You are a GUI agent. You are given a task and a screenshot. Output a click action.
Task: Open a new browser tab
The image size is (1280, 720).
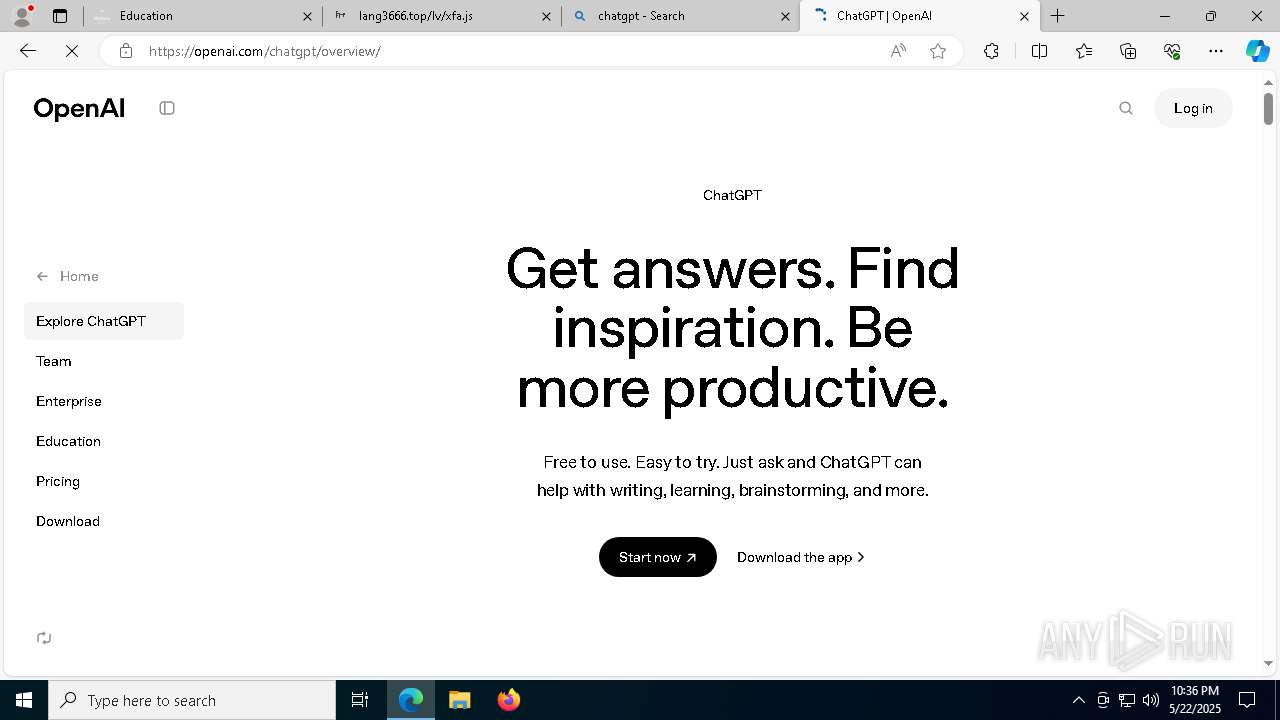(x=1057, y=16)
